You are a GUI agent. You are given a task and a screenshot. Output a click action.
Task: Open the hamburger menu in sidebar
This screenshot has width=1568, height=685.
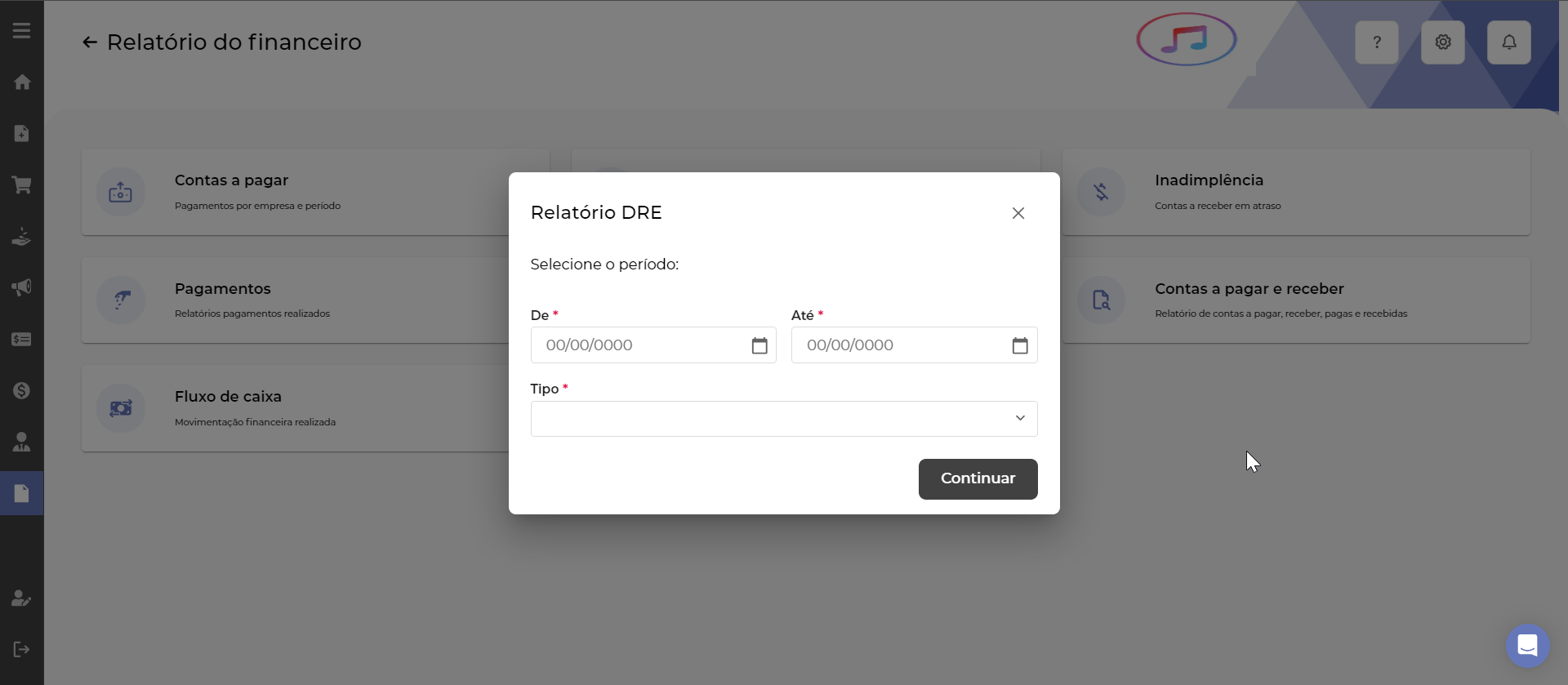coord(22,31)
